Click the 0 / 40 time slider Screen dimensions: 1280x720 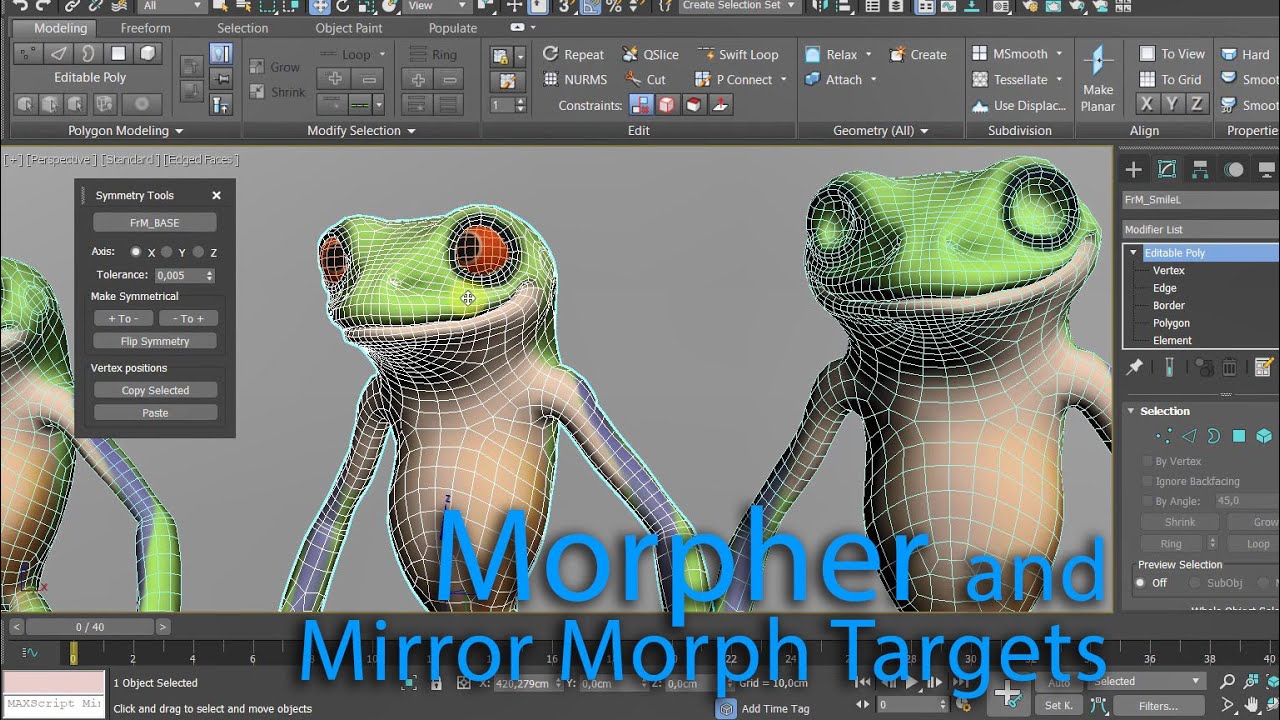pyautogui.click(x=90, y=627)
